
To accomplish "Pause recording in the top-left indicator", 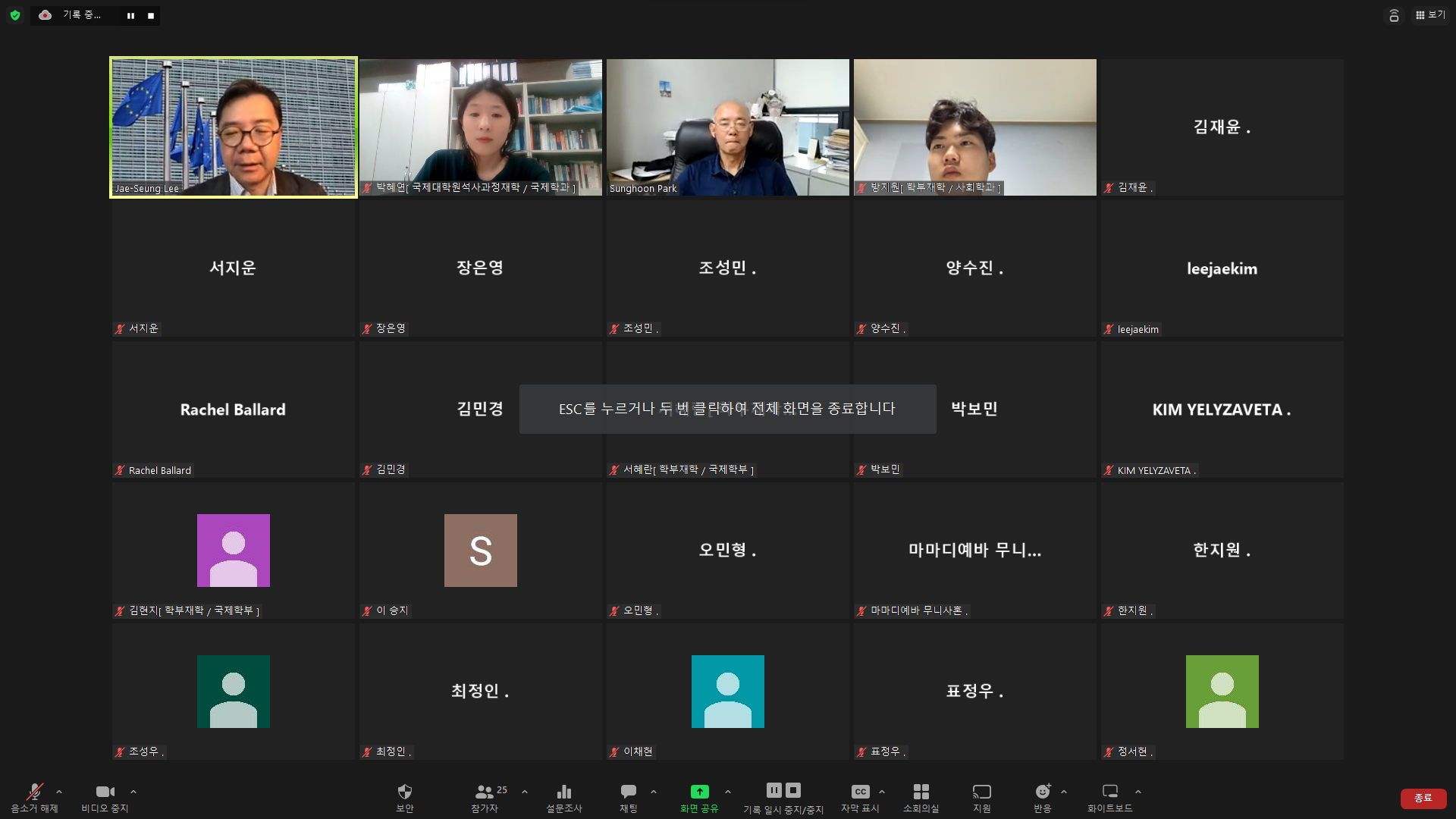I will (x=130, y=15).
